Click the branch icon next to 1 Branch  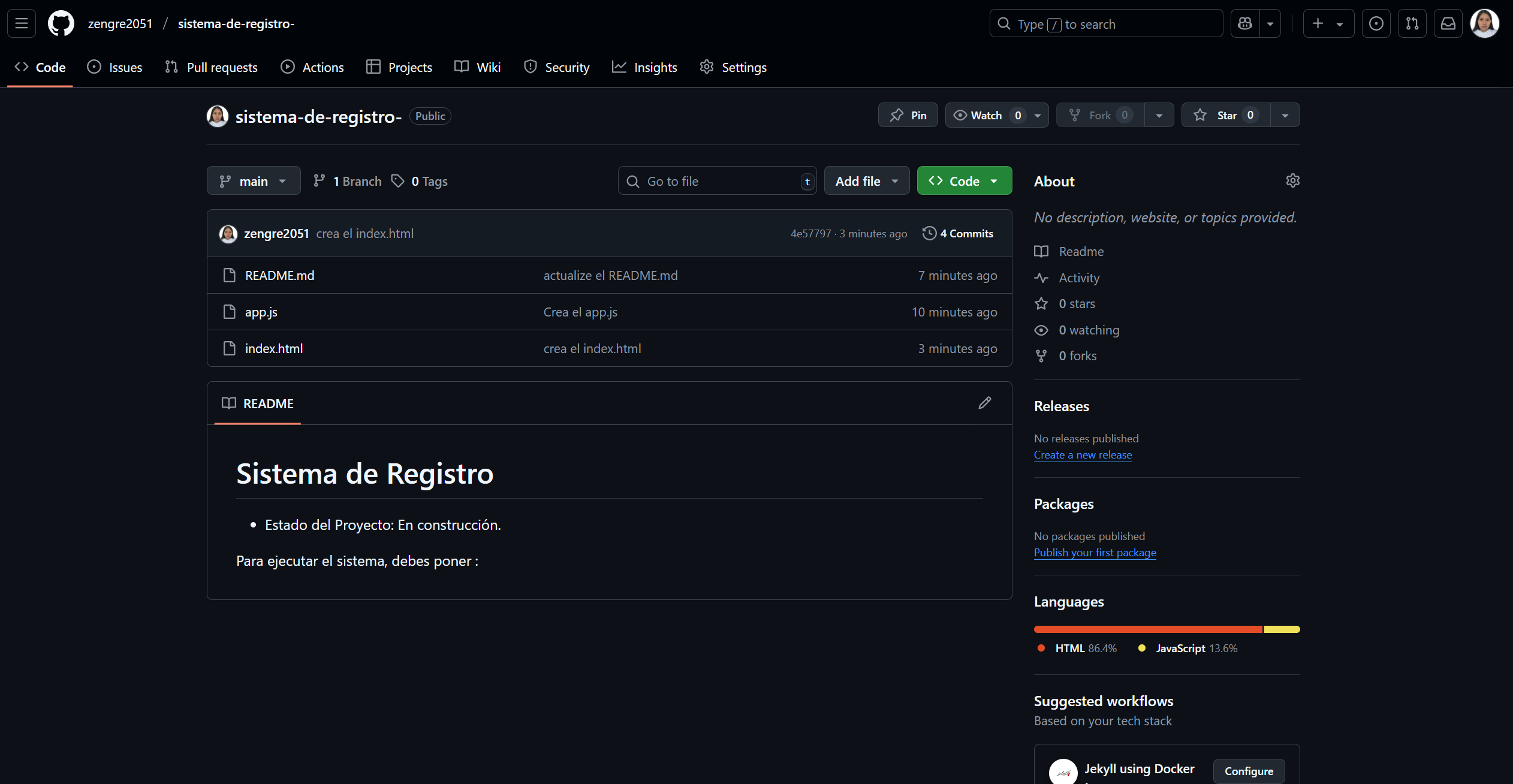320,181
